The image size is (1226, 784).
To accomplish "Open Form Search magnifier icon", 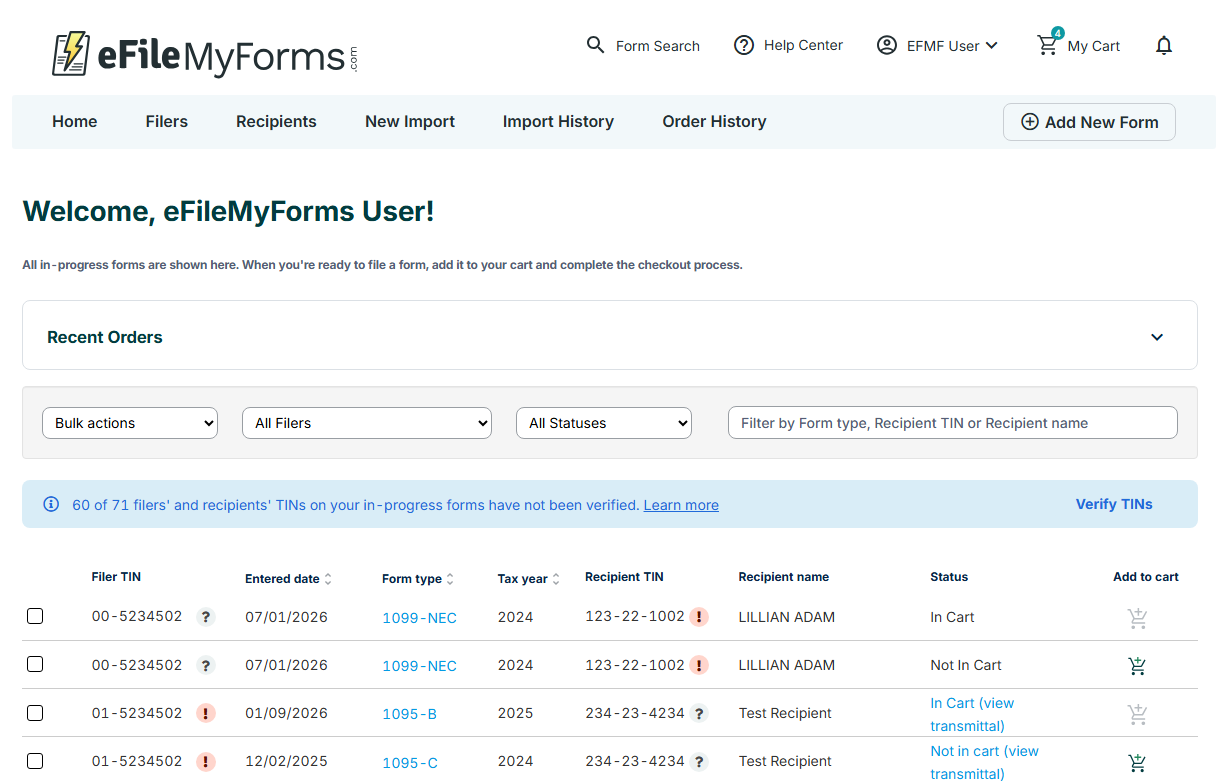I will [x=595, y=45].
